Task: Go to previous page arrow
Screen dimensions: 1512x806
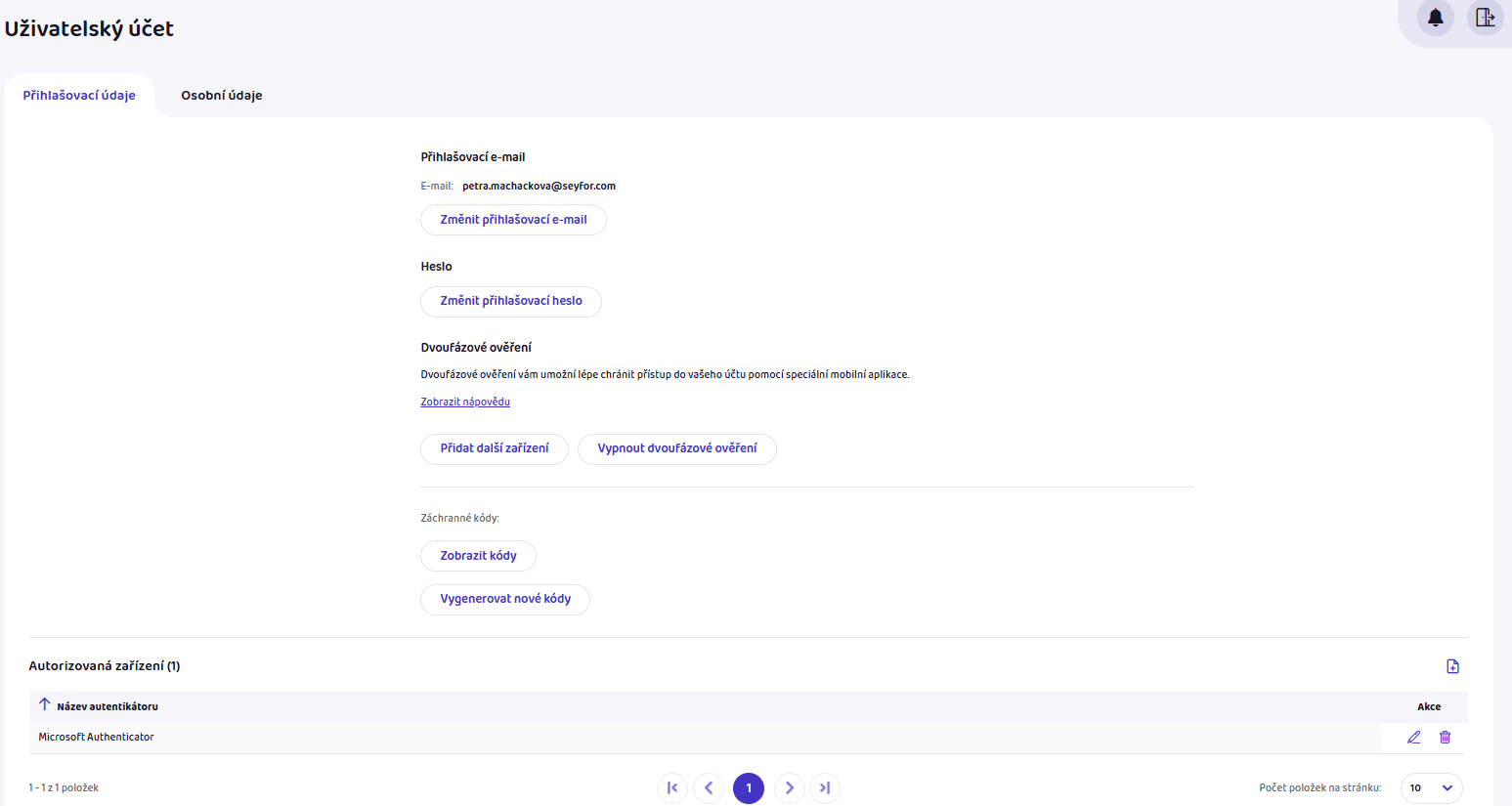Action: tap(709, 787)
